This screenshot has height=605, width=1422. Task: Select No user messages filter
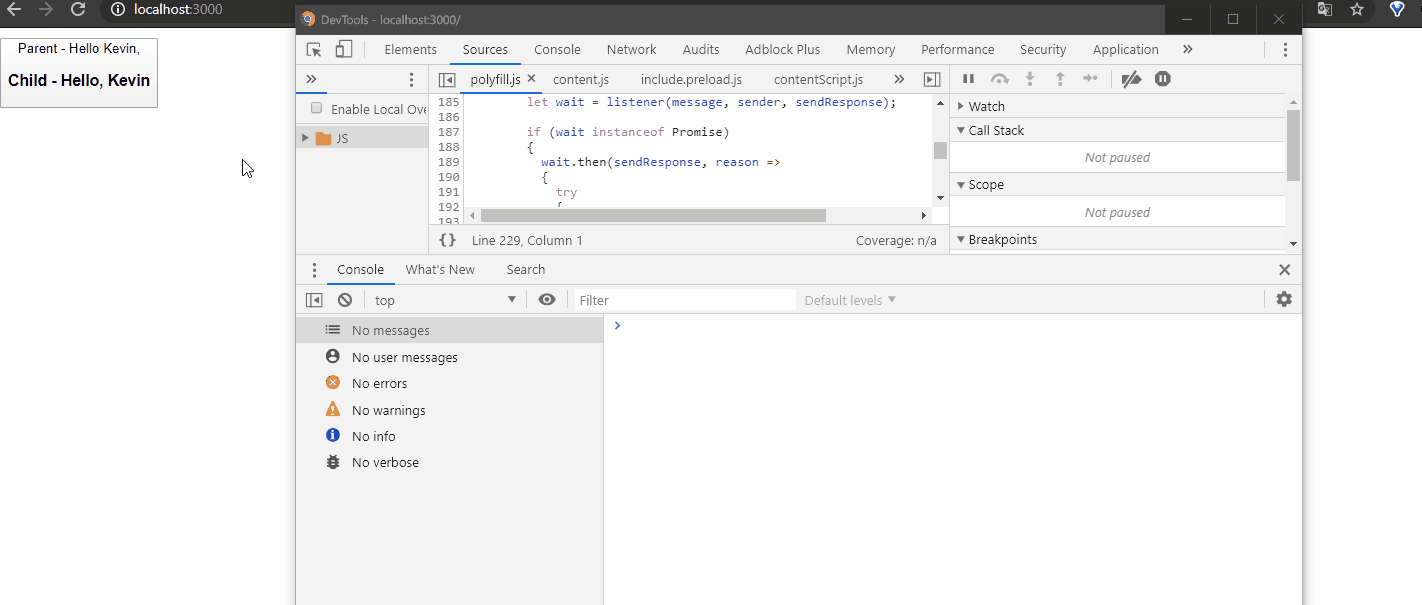(450, 357)
